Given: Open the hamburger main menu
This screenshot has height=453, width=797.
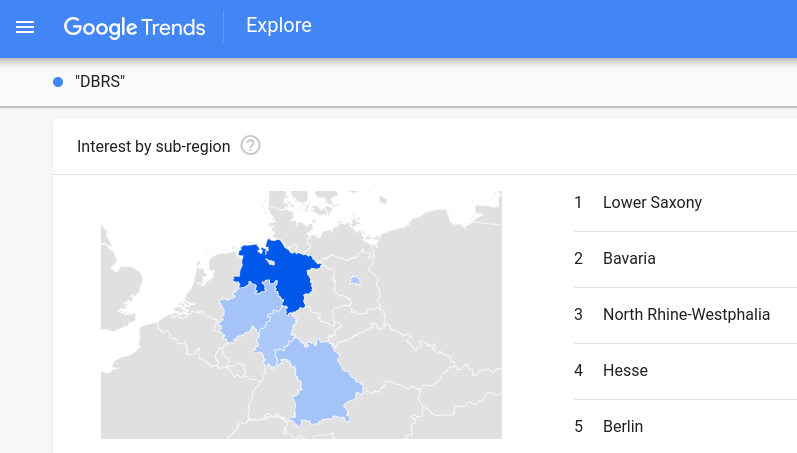Looking at the screenshot, I should click(25, 27).
